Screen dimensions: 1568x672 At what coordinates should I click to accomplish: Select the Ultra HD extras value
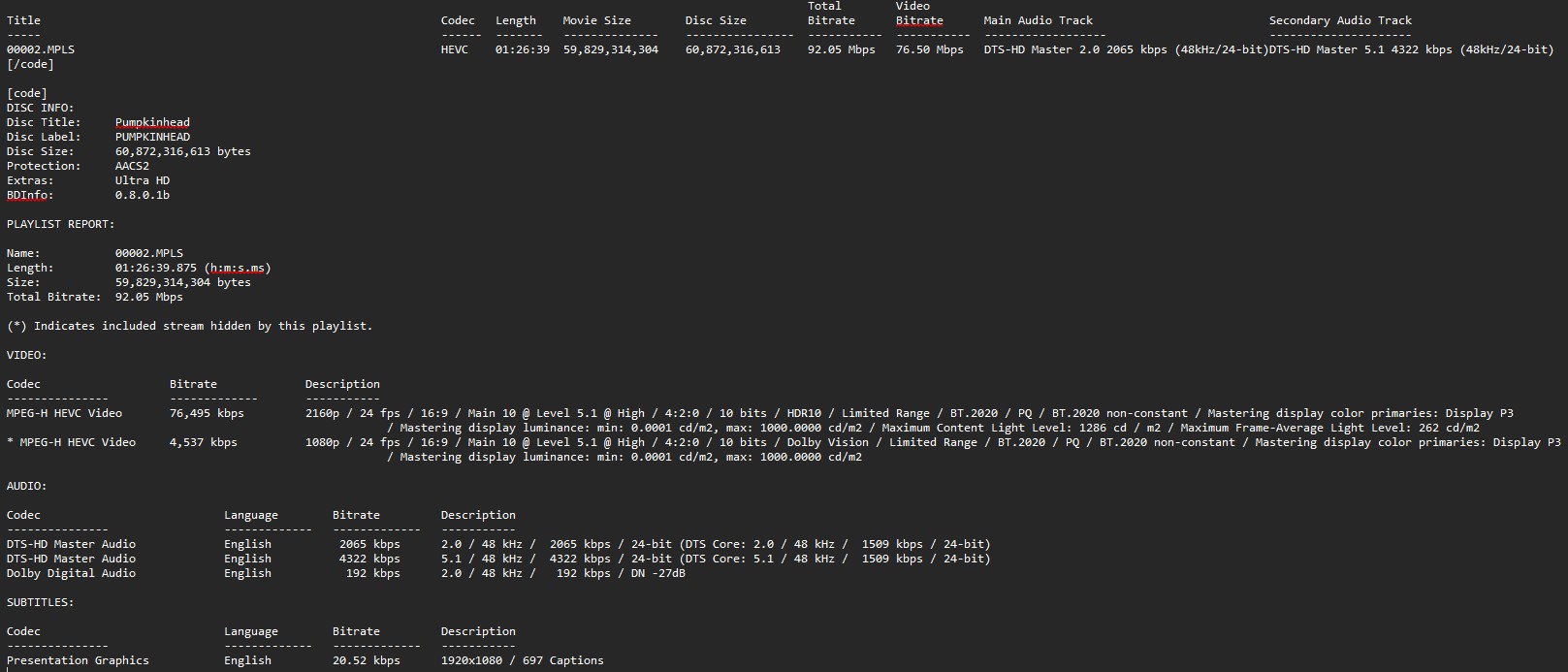(x=142, y=180)
